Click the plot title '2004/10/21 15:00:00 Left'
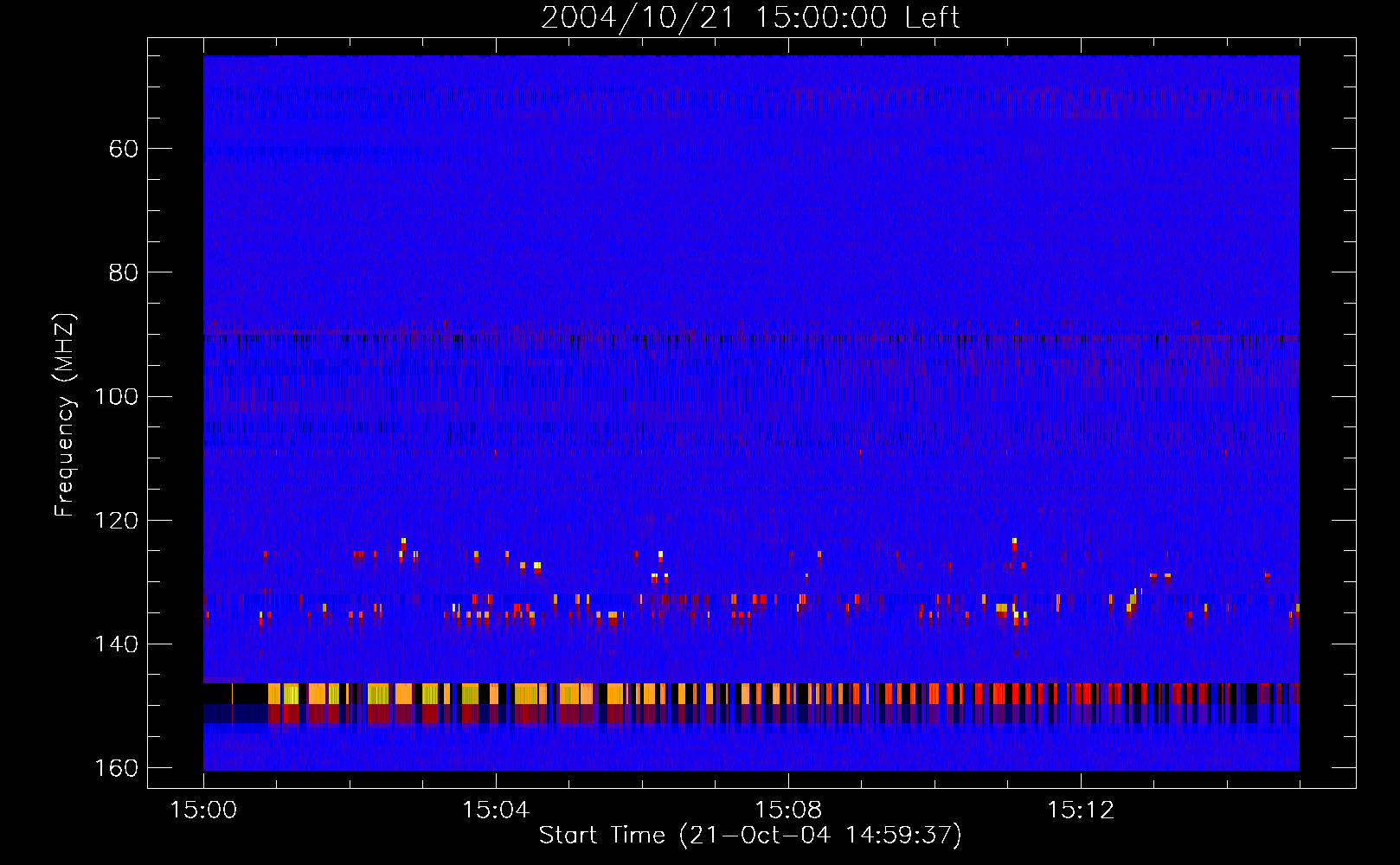The width and height of the screenshot is (1400, 865). 750,17
